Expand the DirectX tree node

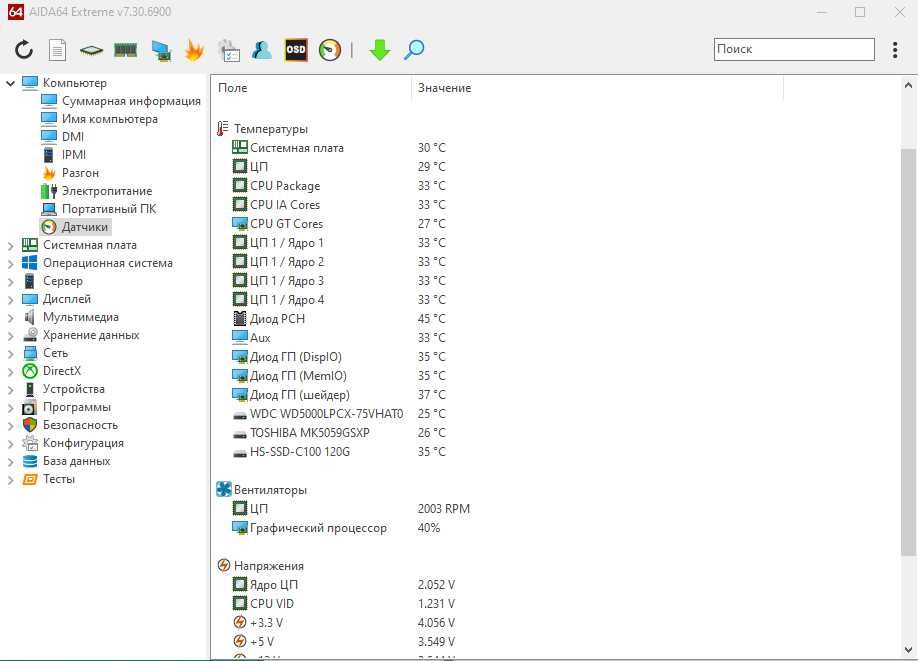[10, 372]
